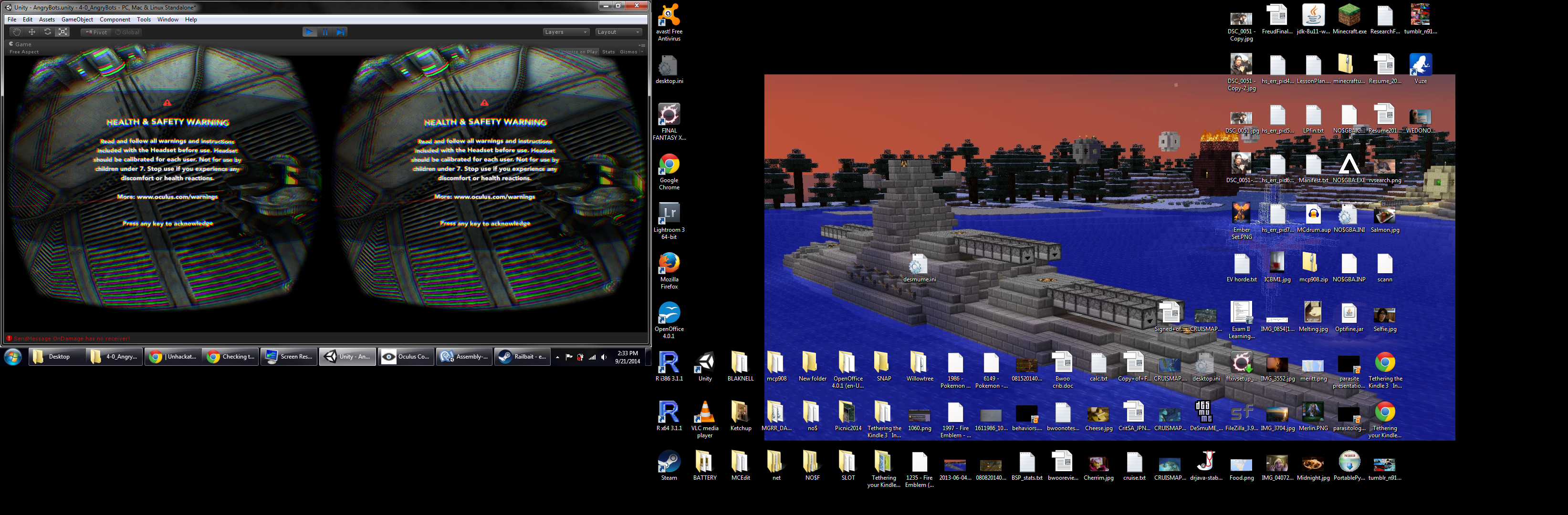Screen dimensions: 1568x515
Task: Toggle Pivot/Center handle position
Action: coord(96,32)
